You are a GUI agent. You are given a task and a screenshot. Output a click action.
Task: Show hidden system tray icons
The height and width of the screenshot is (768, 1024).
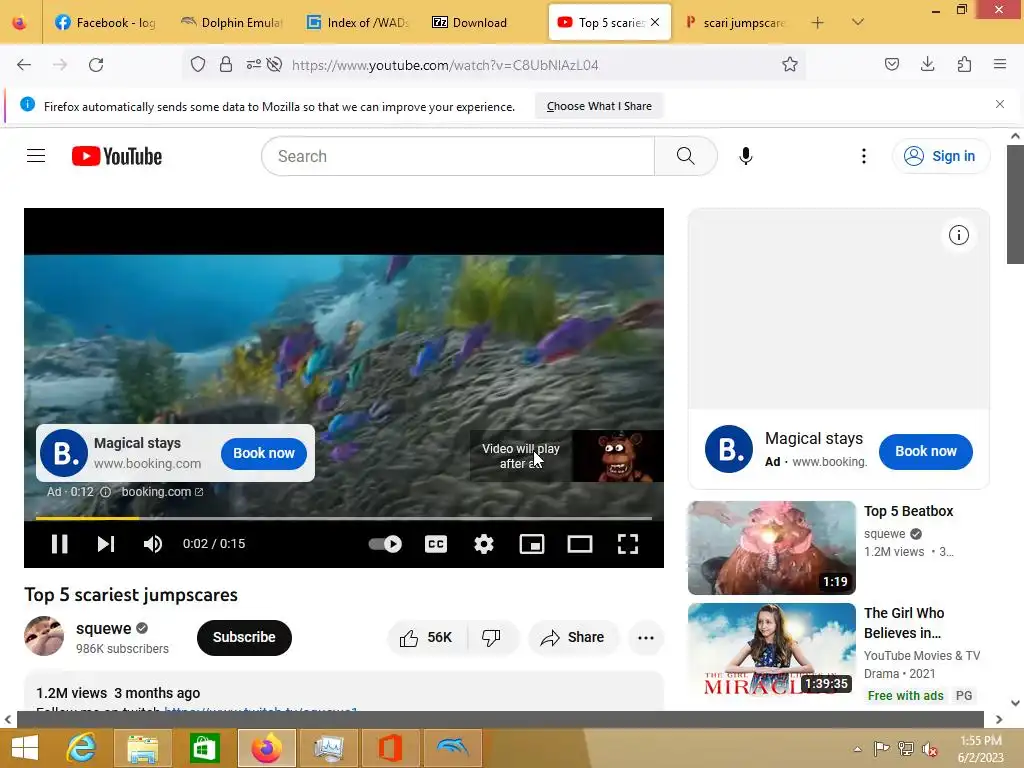pos(857,749)
